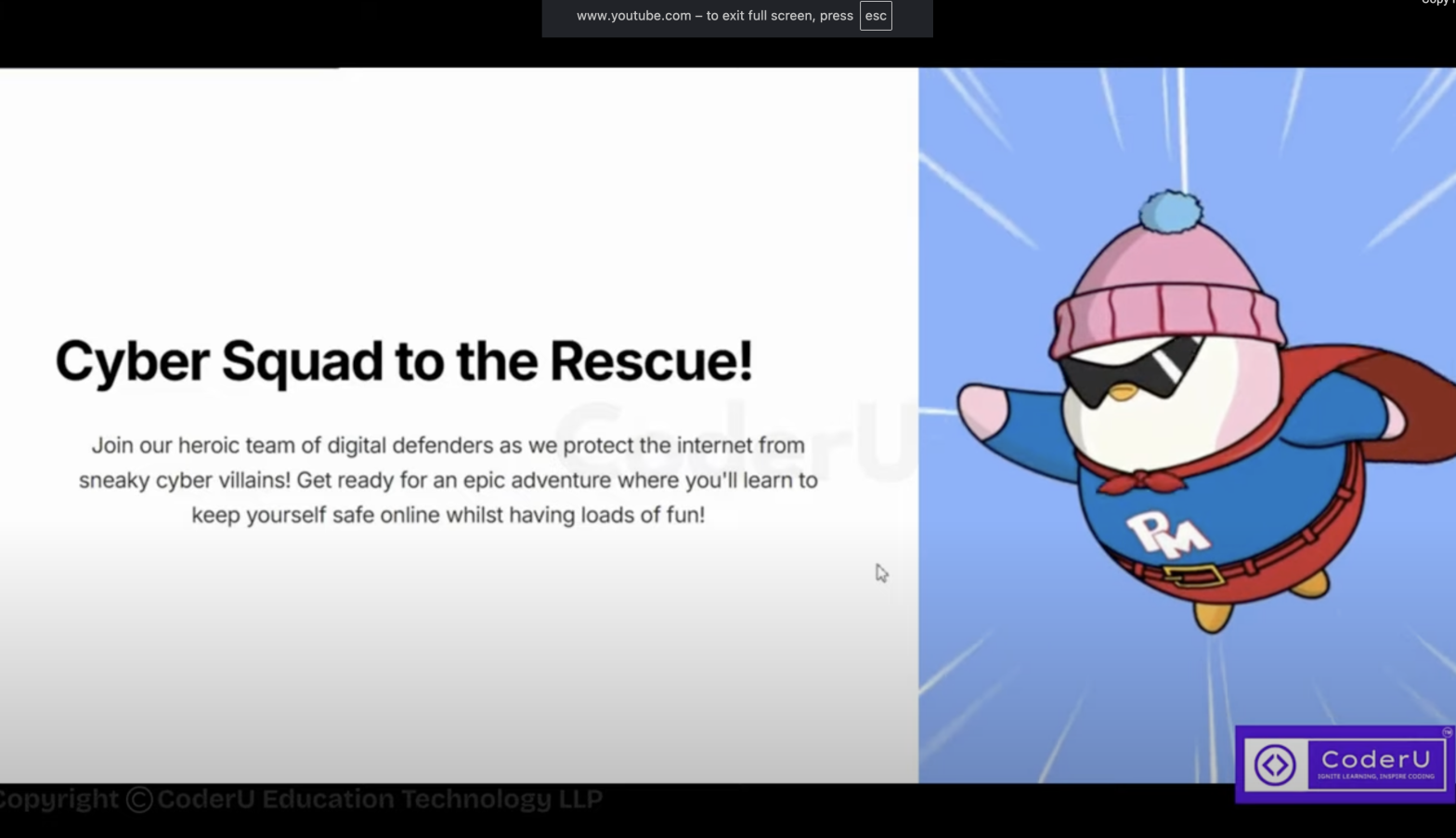
Task: Click the penguin's orange beak
Action: click(x=1123, y=393)
